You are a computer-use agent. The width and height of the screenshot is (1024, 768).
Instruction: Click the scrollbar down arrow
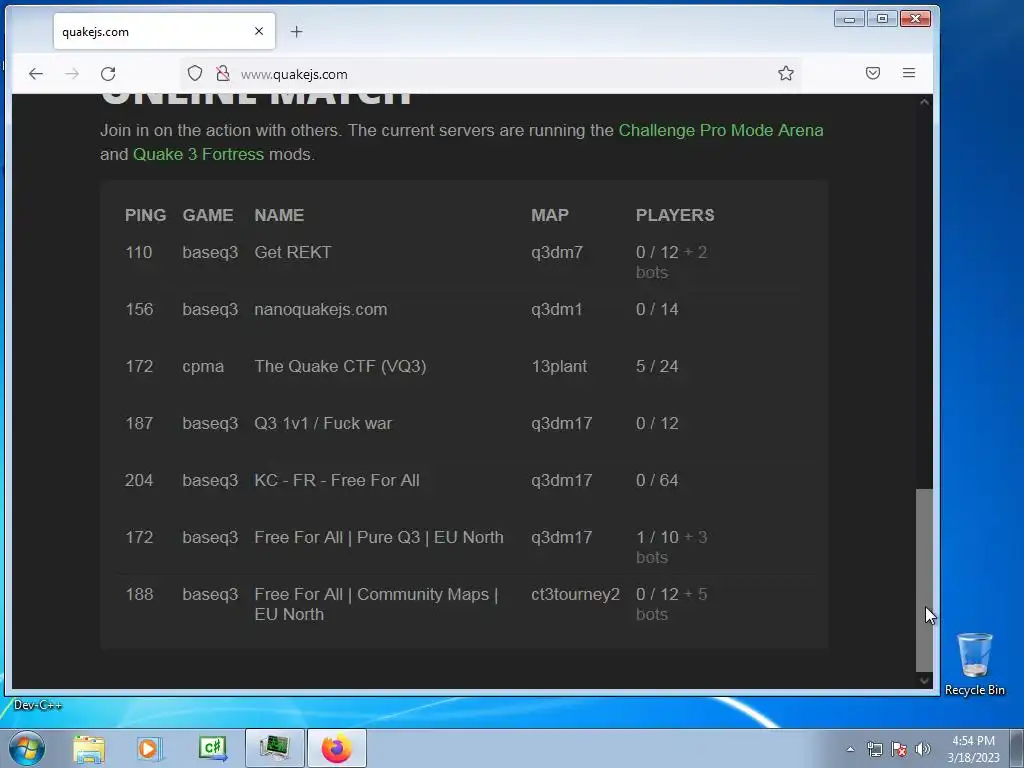point(924,680)
